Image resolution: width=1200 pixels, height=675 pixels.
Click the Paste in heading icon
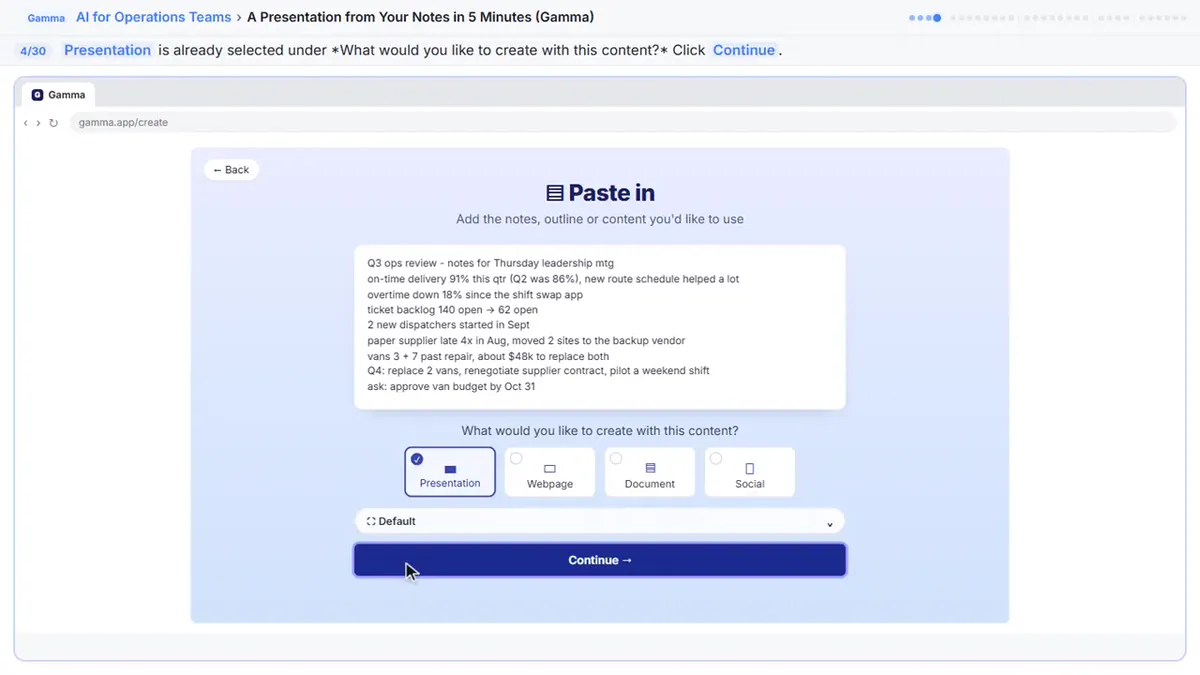click(x=555, y=193)
